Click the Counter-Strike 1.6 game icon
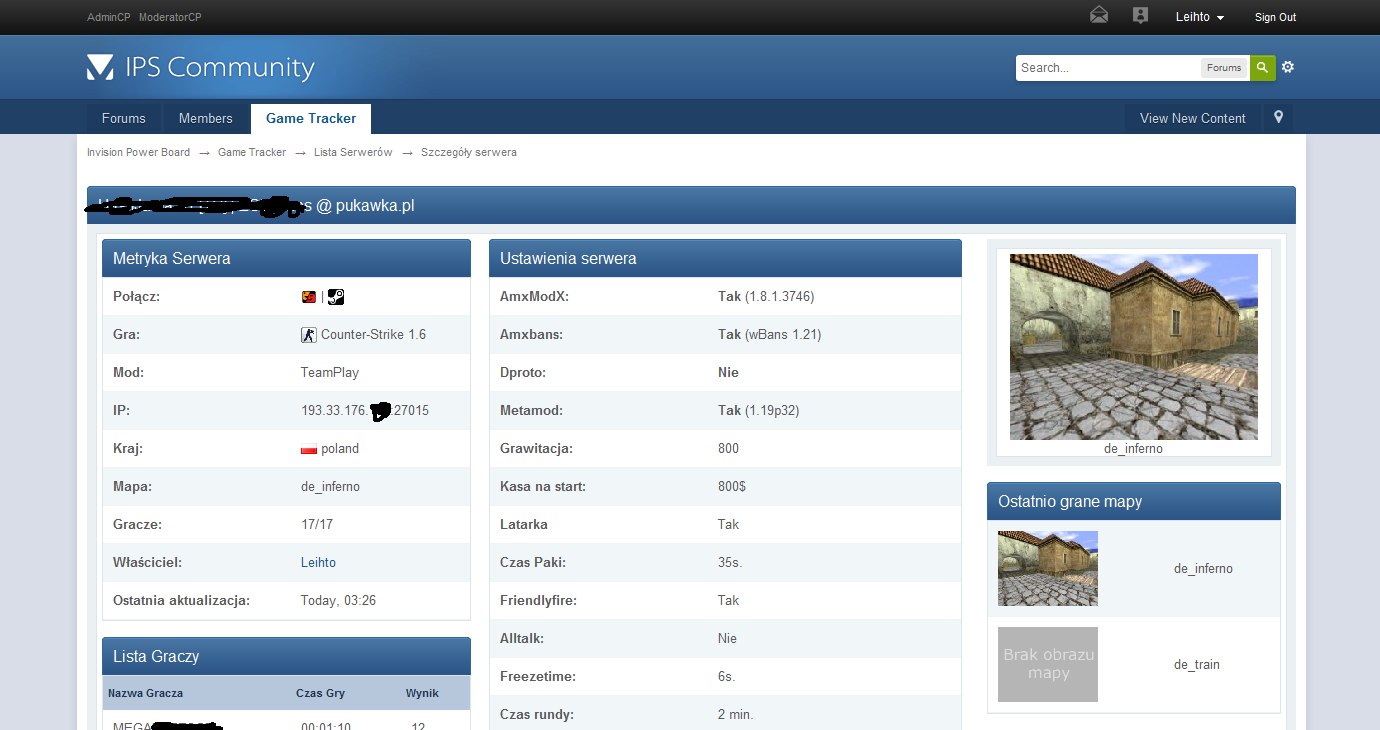This screenshot has width=1380, height=730. click(x=308, y=335)
